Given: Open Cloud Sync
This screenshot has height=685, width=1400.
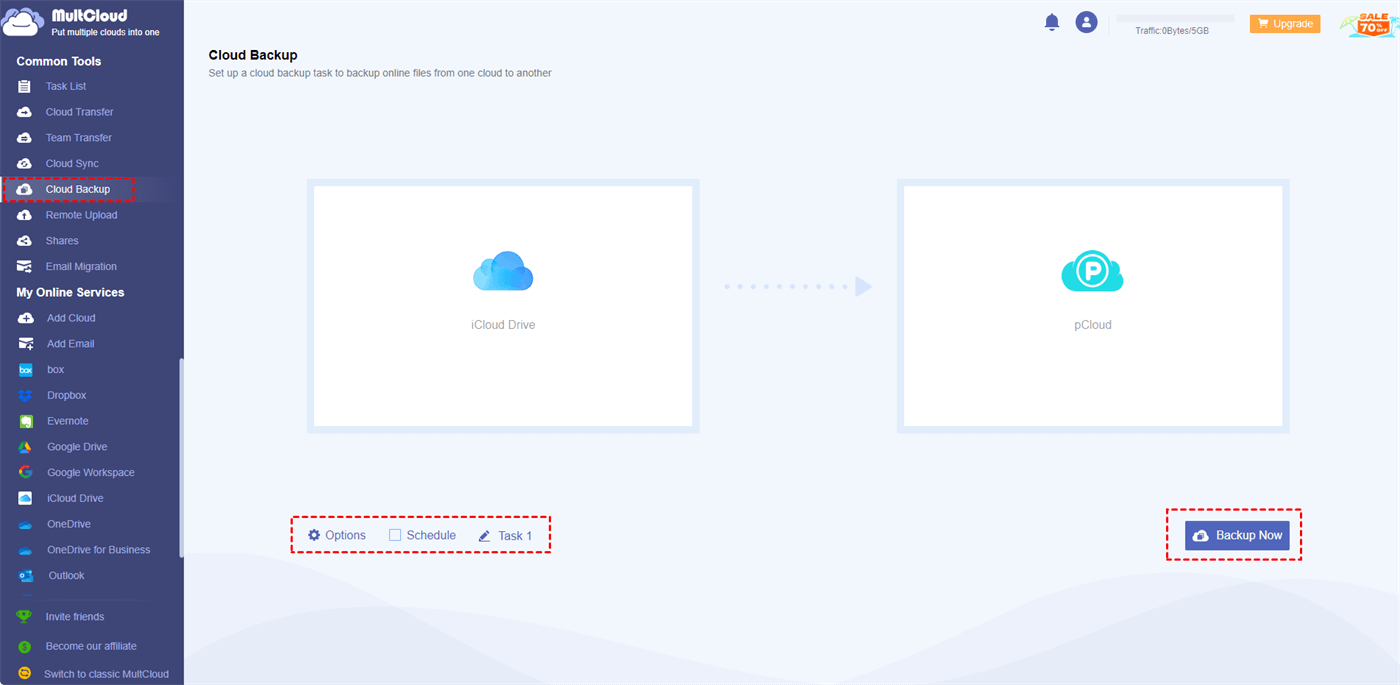Looking at the screenshot, I should (x=72, y=163).
